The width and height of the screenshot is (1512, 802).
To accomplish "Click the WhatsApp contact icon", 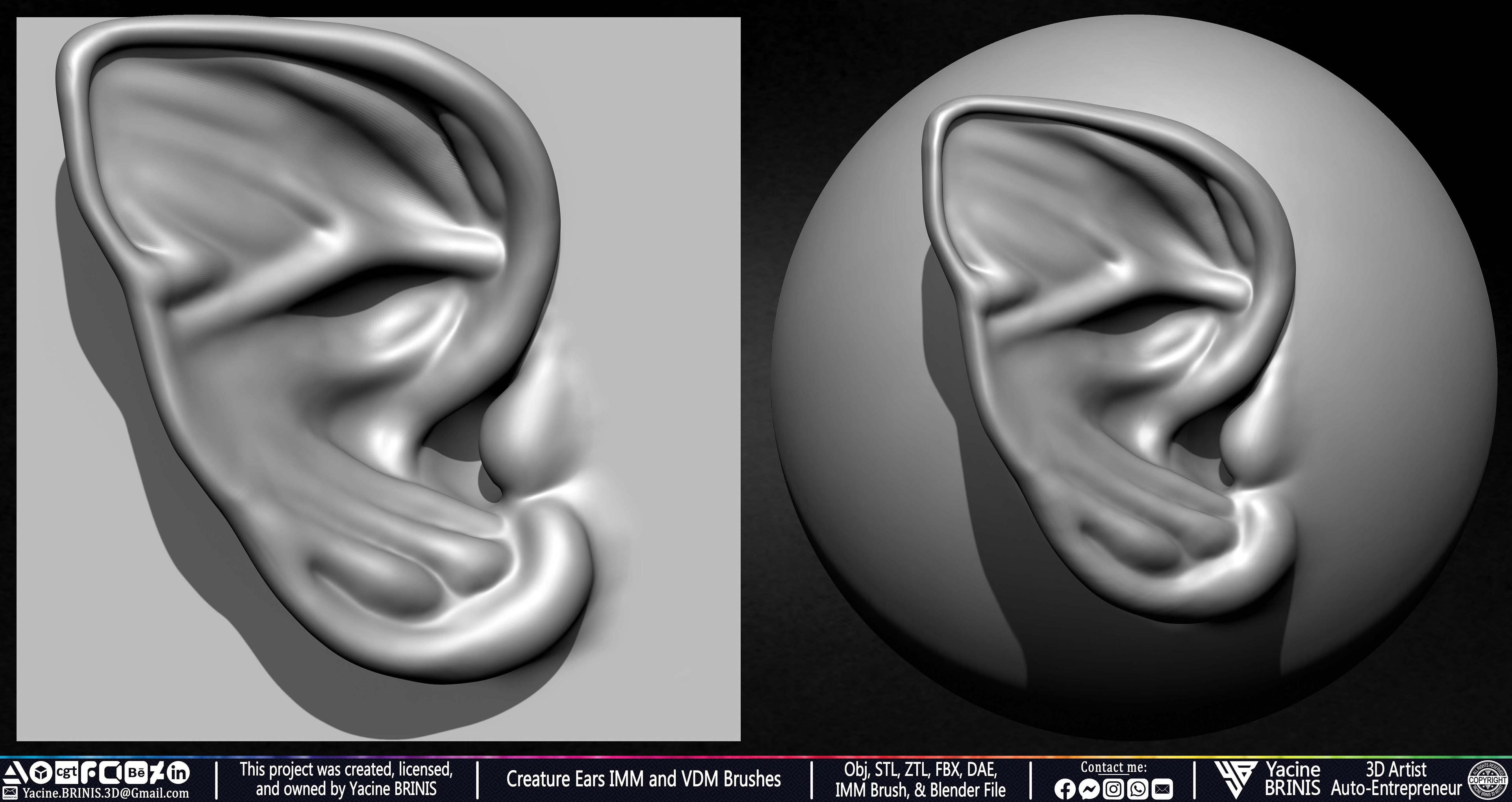I will [1138, 790].
